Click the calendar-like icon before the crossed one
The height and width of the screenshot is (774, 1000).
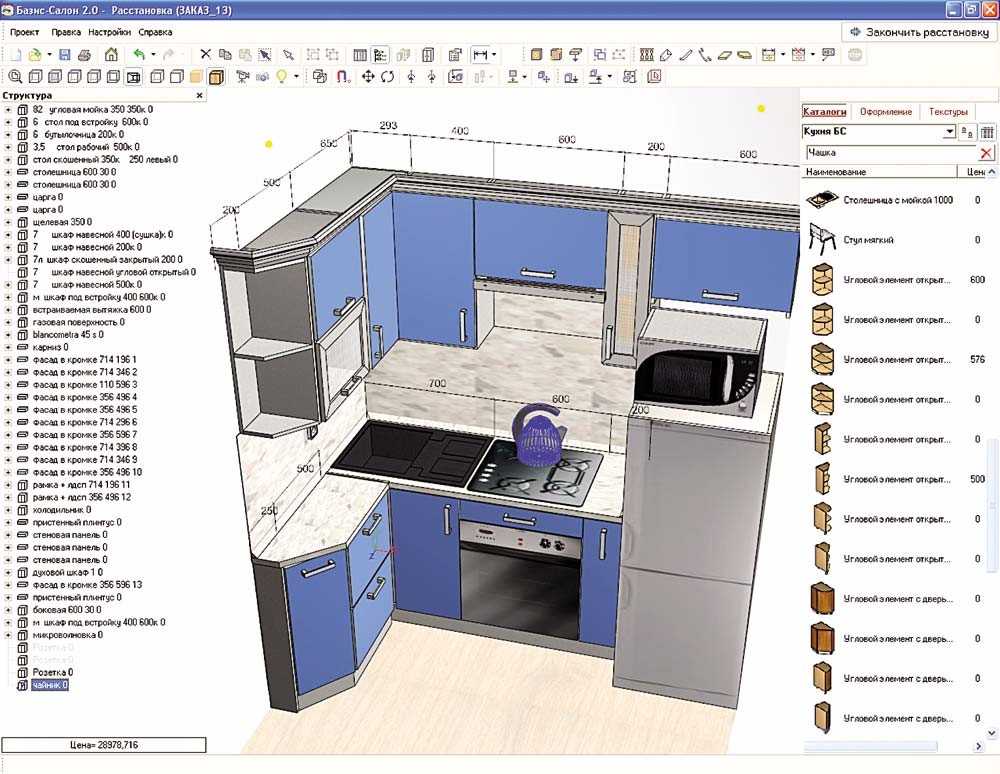(x=768, y=55)
